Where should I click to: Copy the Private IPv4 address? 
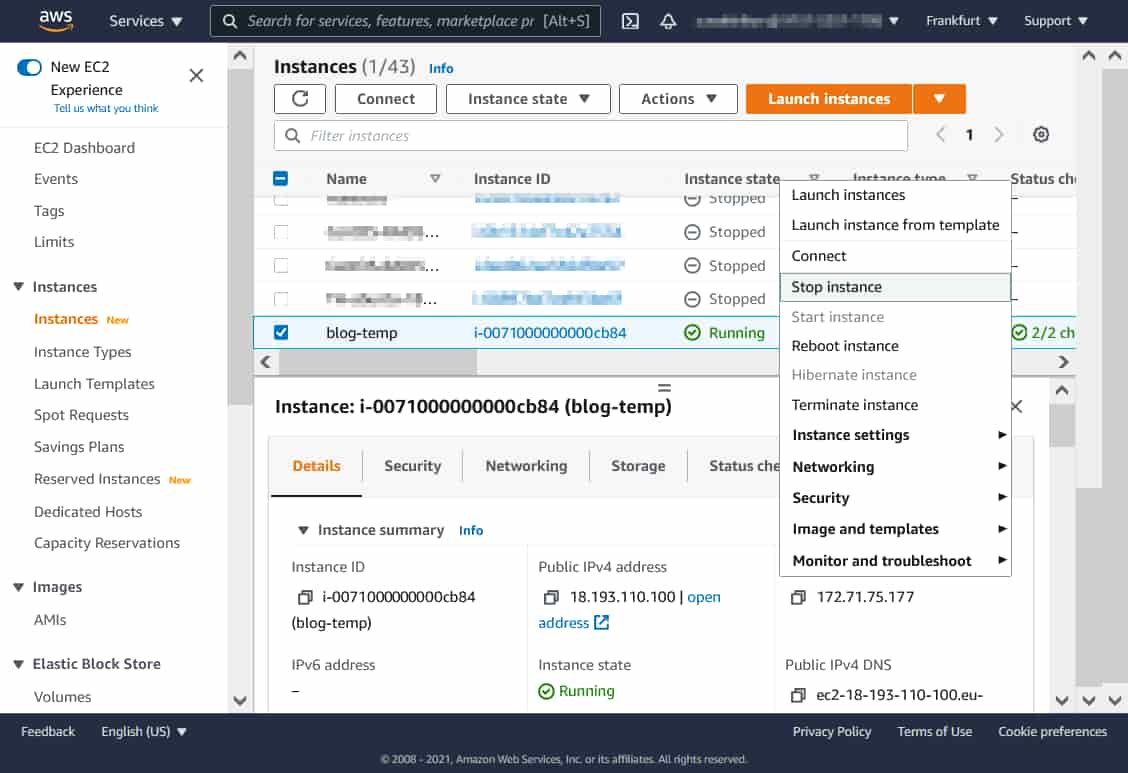coord(797,596)
